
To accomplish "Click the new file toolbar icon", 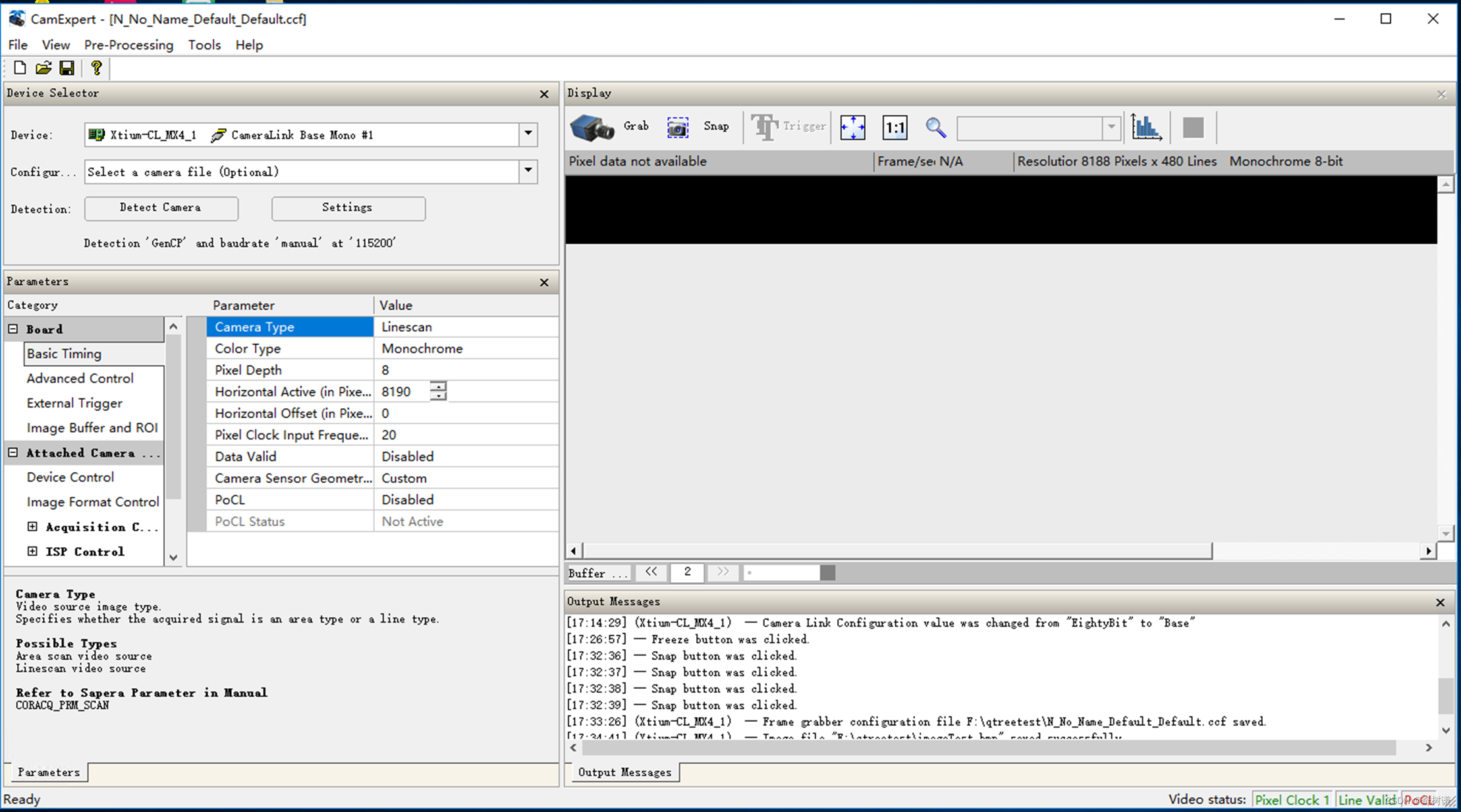I will [20, 68].
